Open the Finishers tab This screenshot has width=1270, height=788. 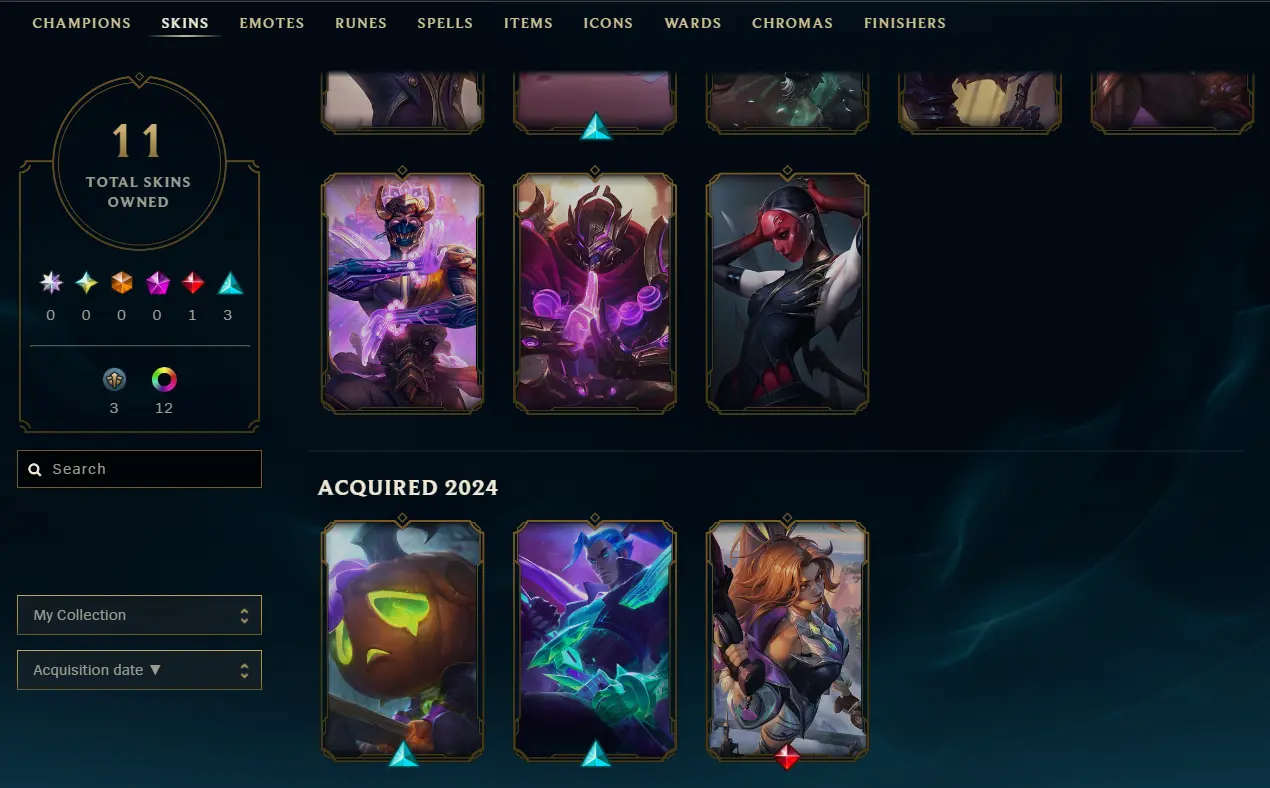[x=905, y=23]
